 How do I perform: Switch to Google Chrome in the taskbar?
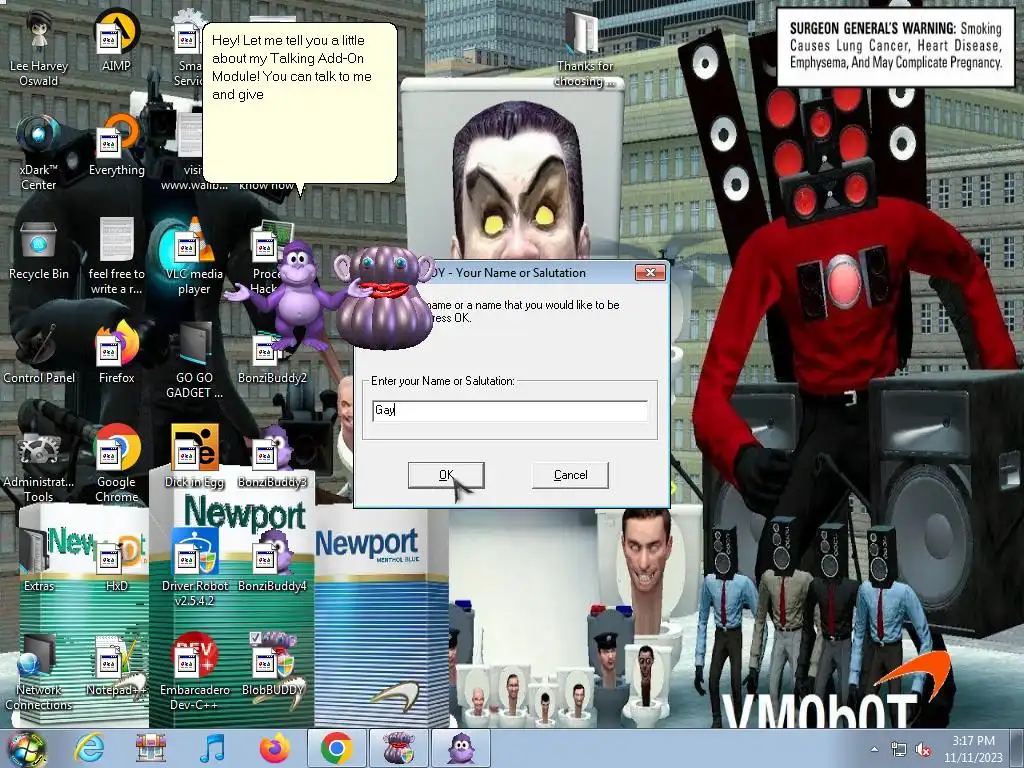(336, 748)
